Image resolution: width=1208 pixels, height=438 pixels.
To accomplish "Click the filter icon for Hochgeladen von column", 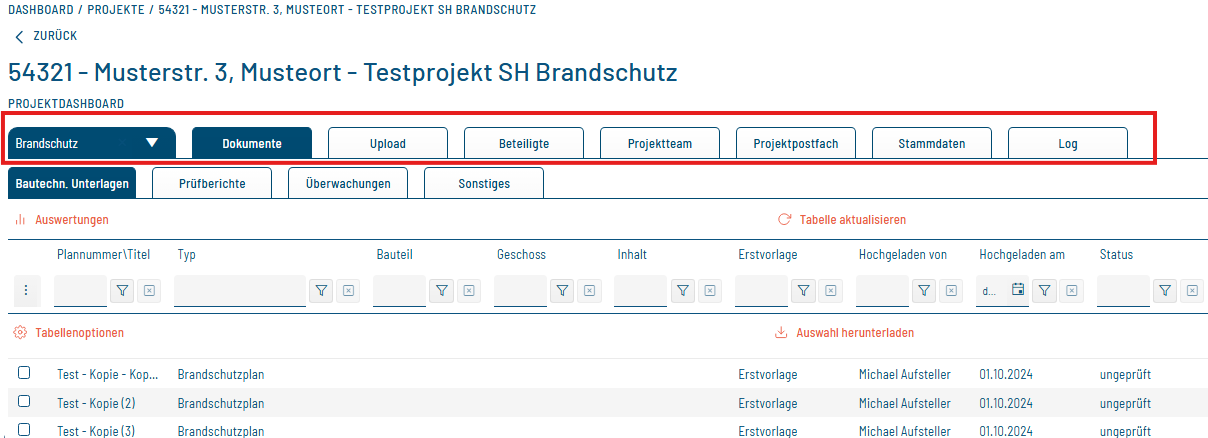I will tap(924, 291).
